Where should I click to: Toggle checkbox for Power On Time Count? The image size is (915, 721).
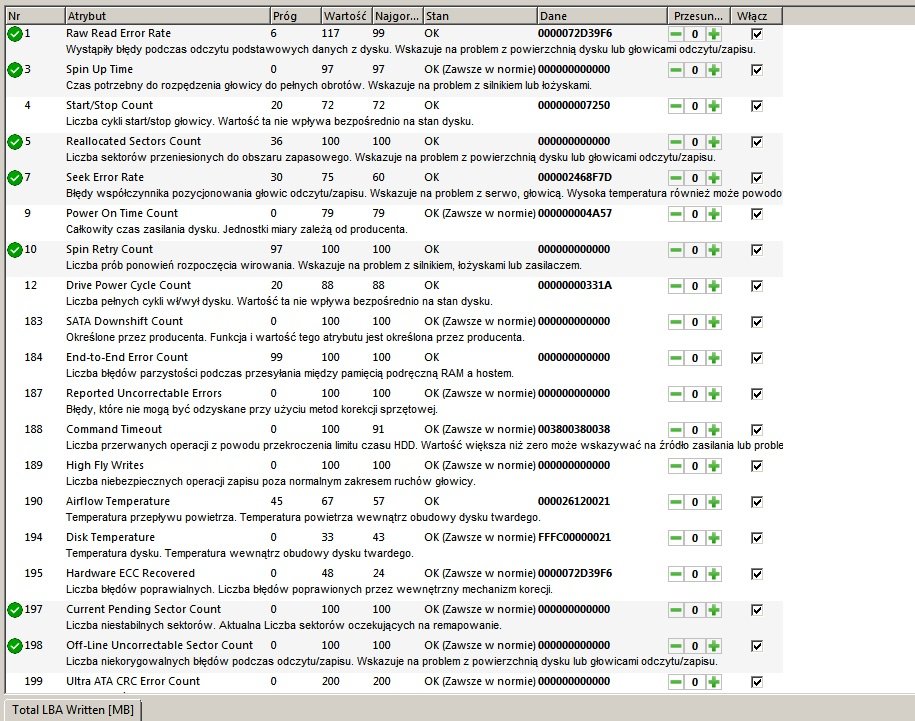pos(757,214)
